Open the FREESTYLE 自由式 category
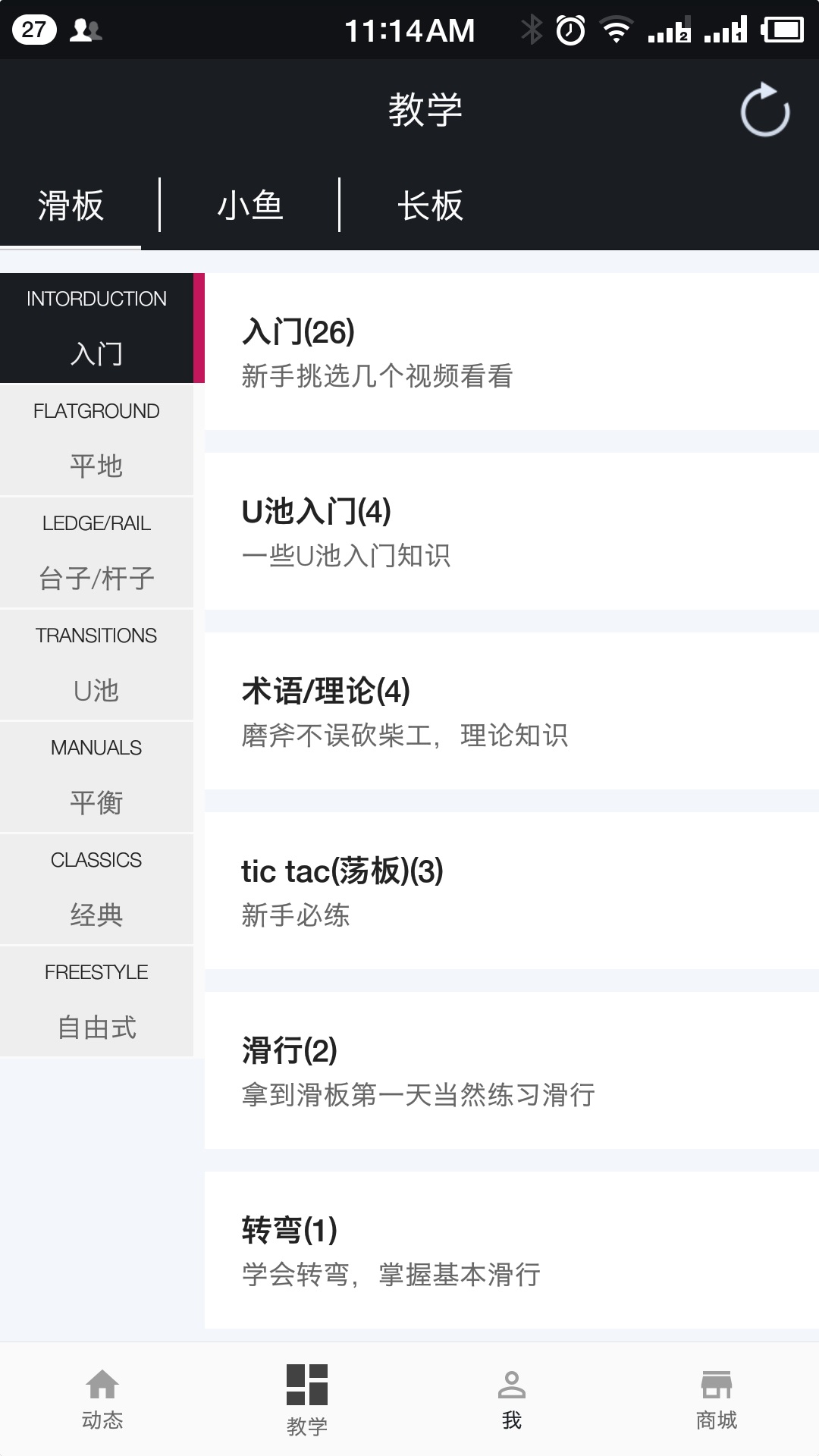Viewport: 819px width, 1456px height. tap(96, 1001)
